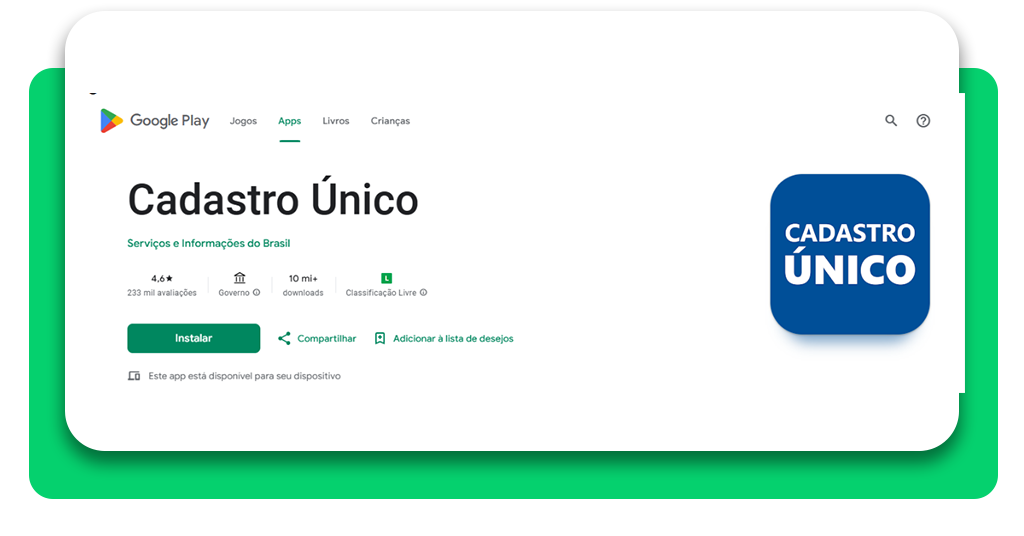Viewport: 1024px width, 536px height.
Task: Open the search magnifier icon
Action: 891,121
